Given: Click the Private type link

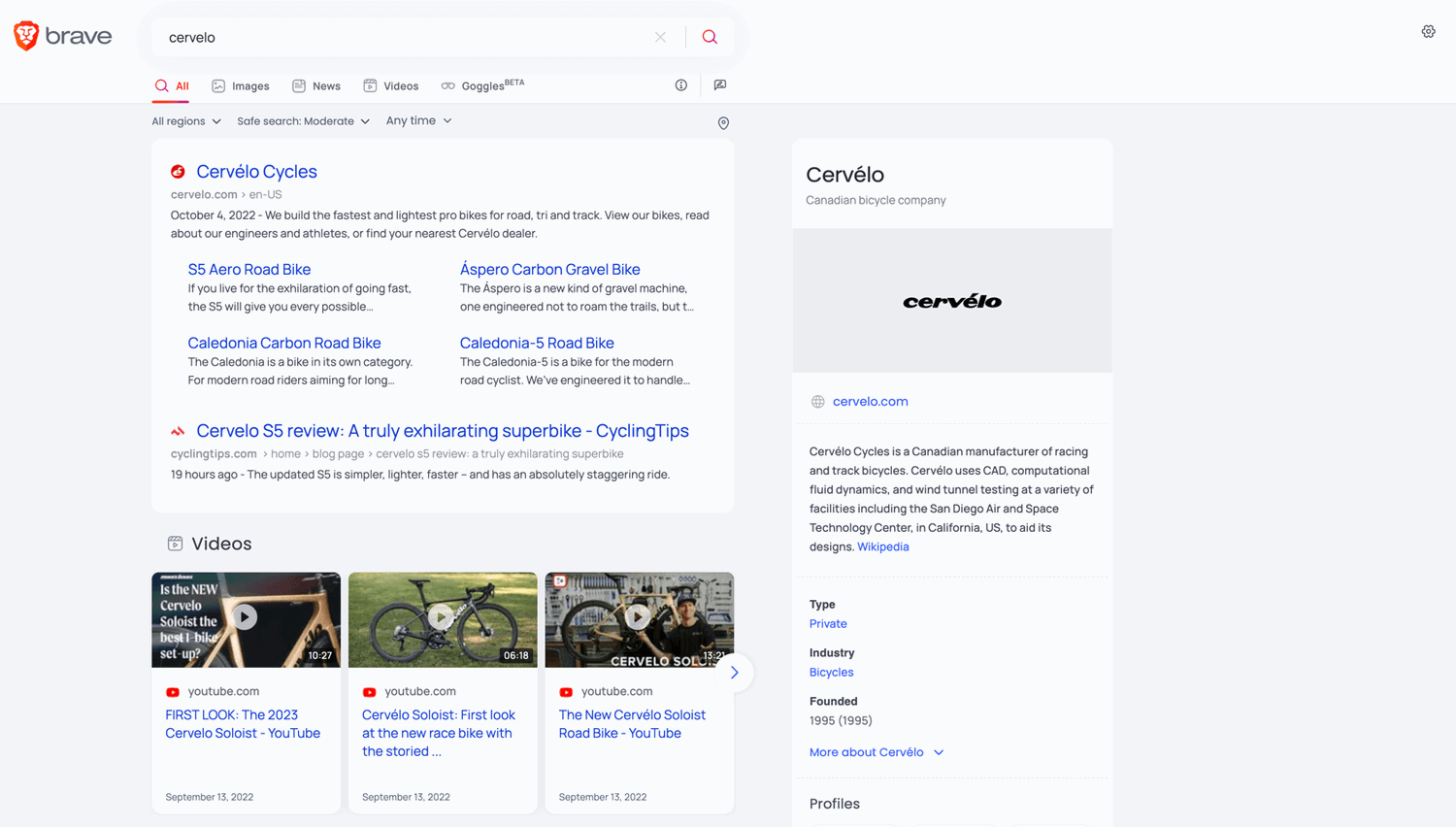Looking at the screenshot, I should click(x=828, y=624).
